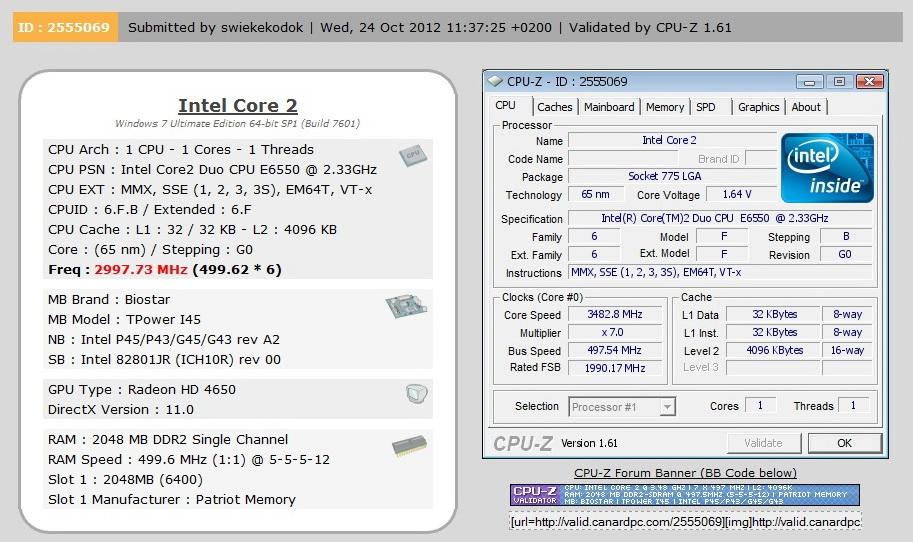Click the Instructions MMX, SSE field
Image resolution: width=913 pixels, height=542 pixels.
pyautogui.click(x=720, y=272)
